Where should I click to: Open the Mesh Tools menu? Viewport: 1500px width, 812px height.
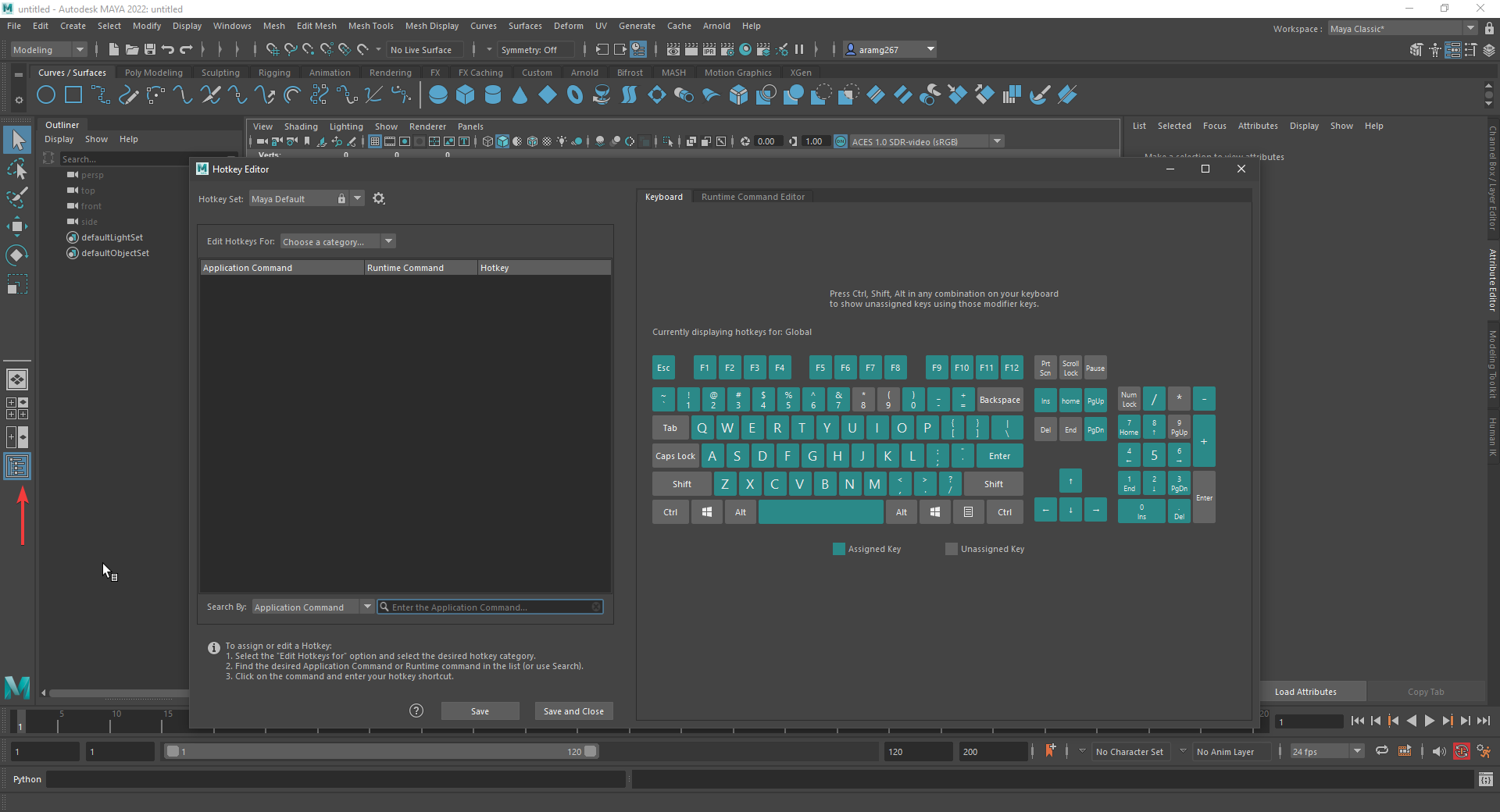coord(370,26)
